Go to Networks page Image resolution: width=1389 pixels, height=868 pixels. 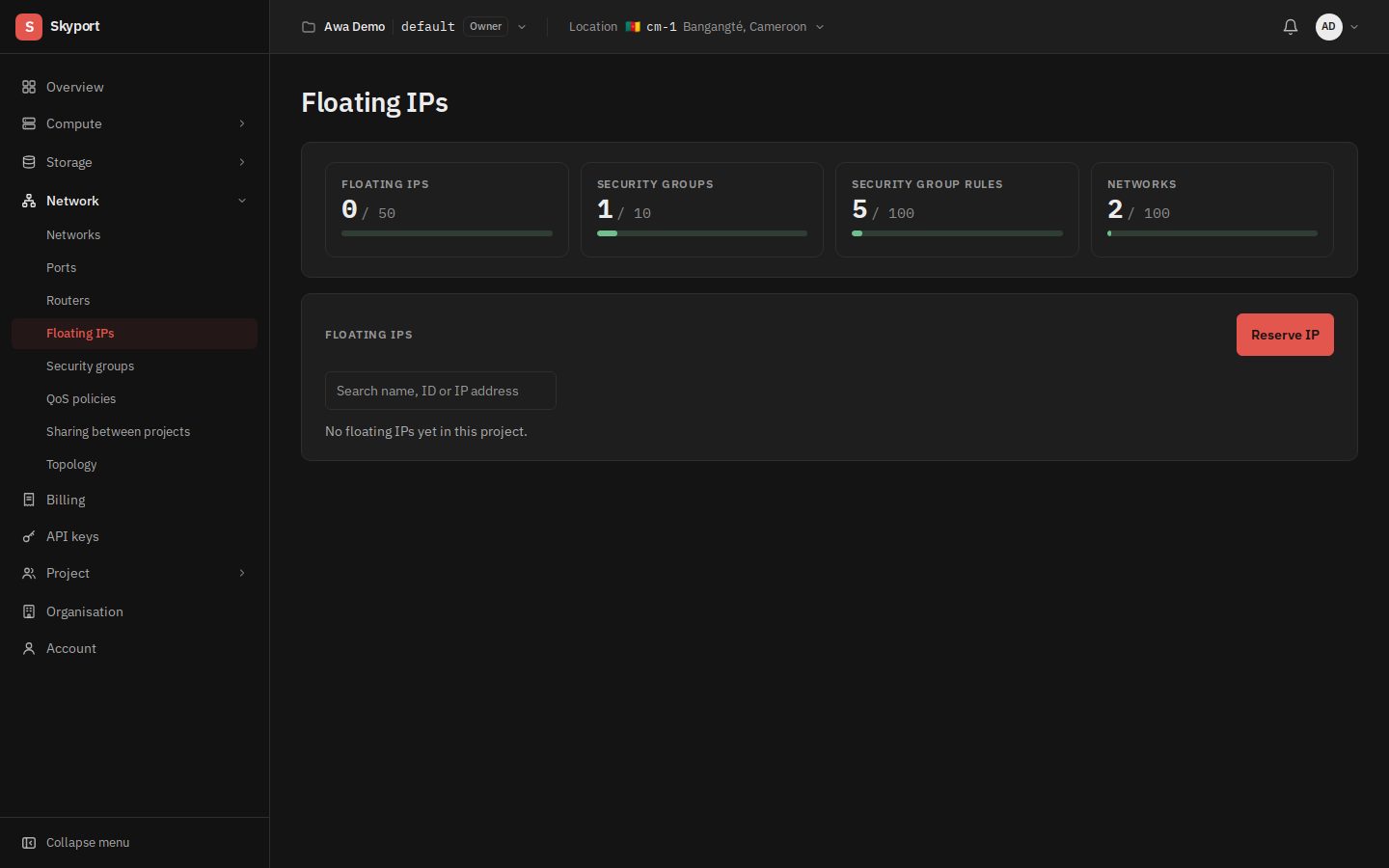134,235
